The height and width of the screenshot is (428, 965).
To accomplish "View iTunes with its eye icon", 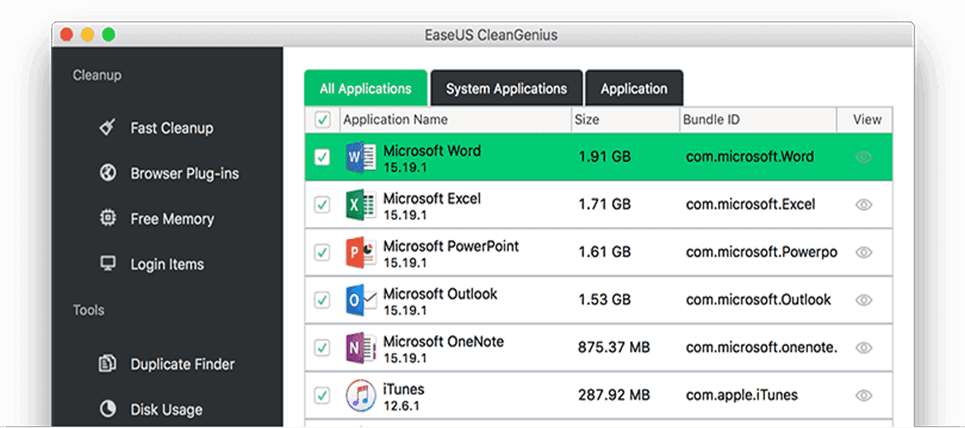I will (864, 395).
